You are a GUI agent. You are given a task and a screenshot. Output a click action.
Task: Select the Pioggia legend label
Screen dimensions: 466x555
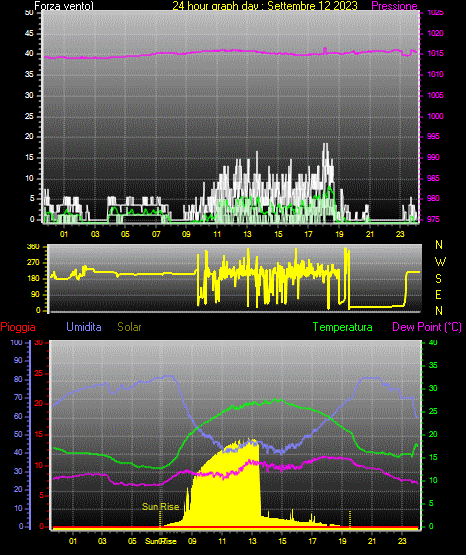coord(18,327)
